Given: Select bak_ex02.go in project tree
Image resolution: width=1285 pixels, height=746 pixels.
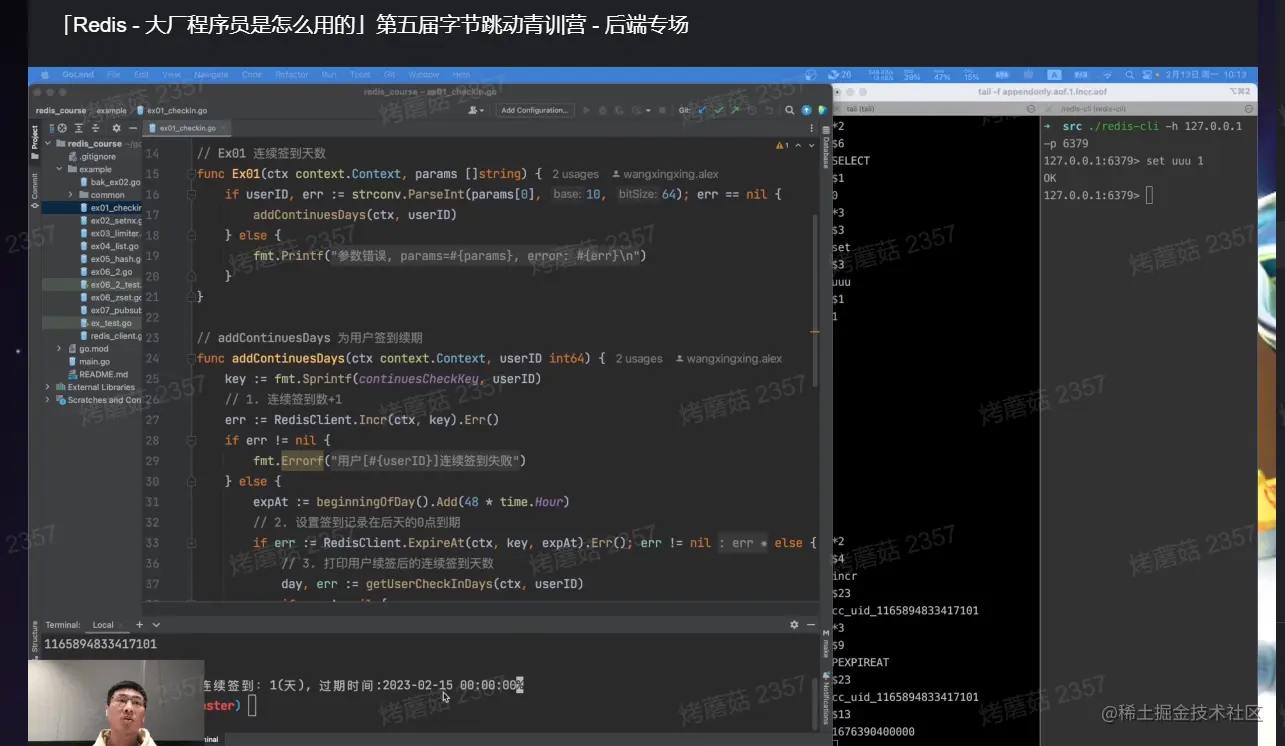Looking at the screenshot, I should click(x=111, y=182).
